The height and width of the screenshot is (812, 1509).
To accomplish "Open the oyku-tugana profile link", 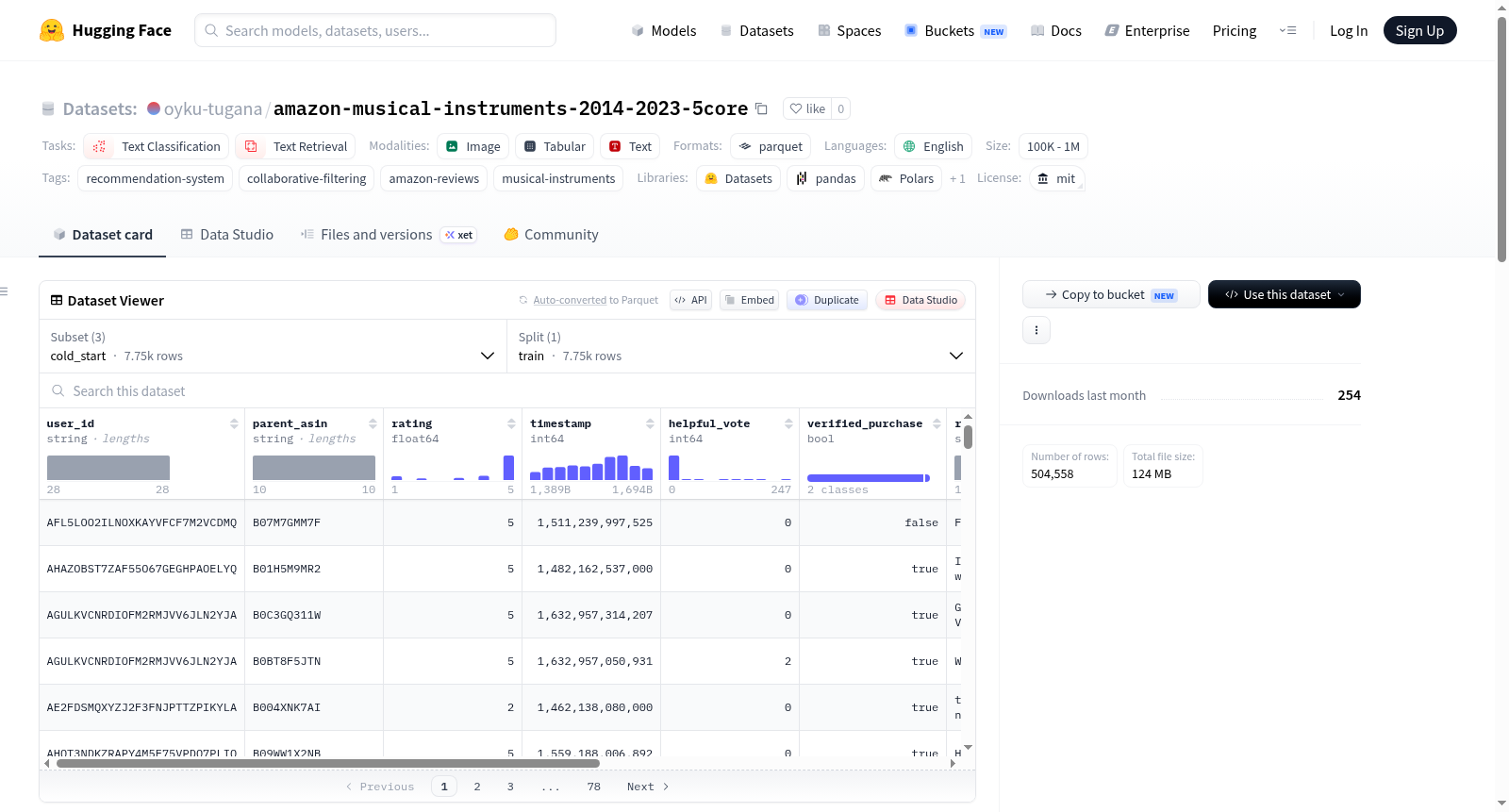I will (213, 108).
